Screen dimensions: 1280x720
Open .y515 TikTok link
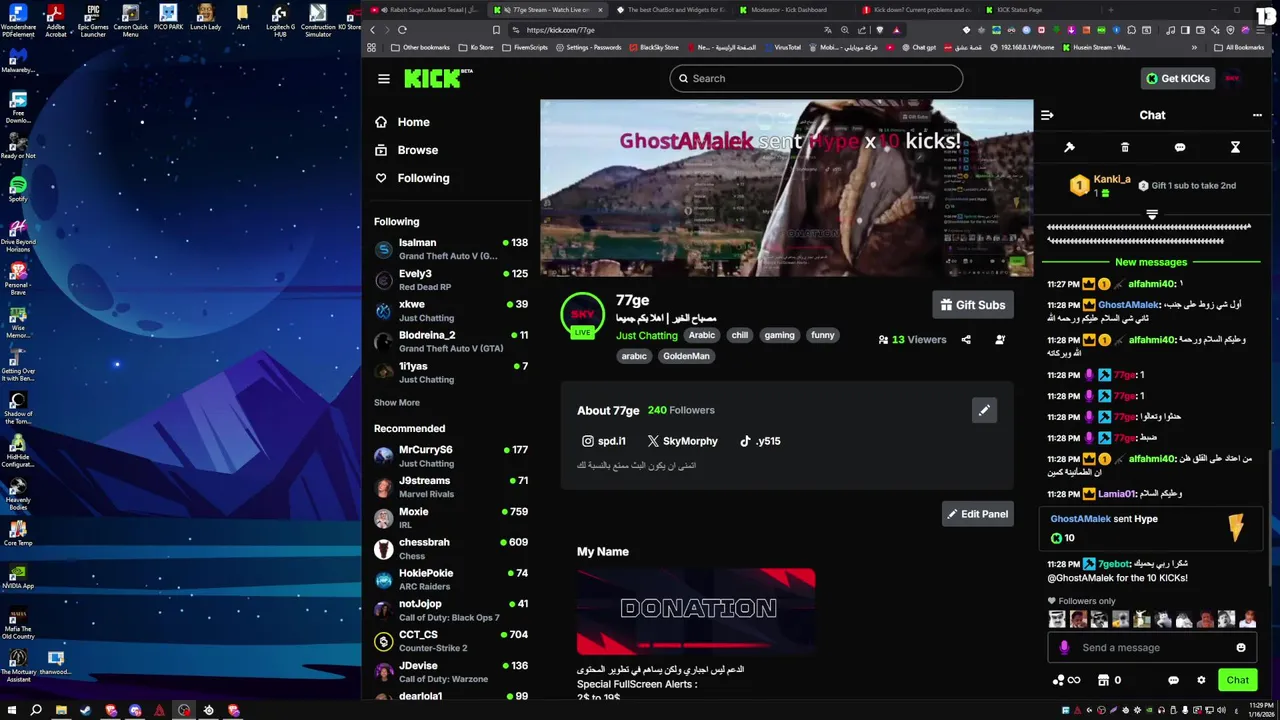click(x=760, y=441)
